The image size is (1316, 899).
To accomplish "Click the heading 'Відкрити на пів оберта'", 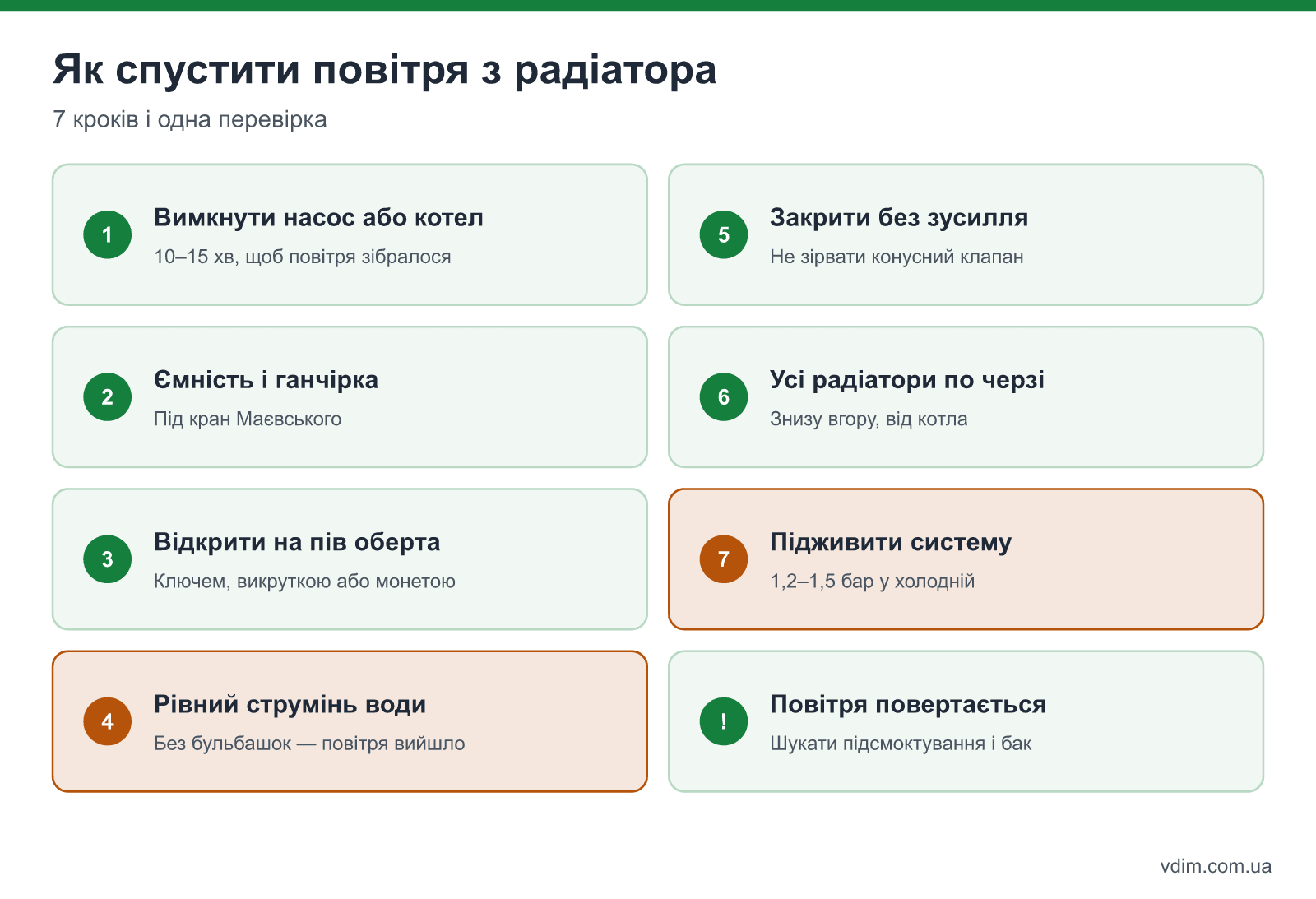I will (x=297, y=542).
